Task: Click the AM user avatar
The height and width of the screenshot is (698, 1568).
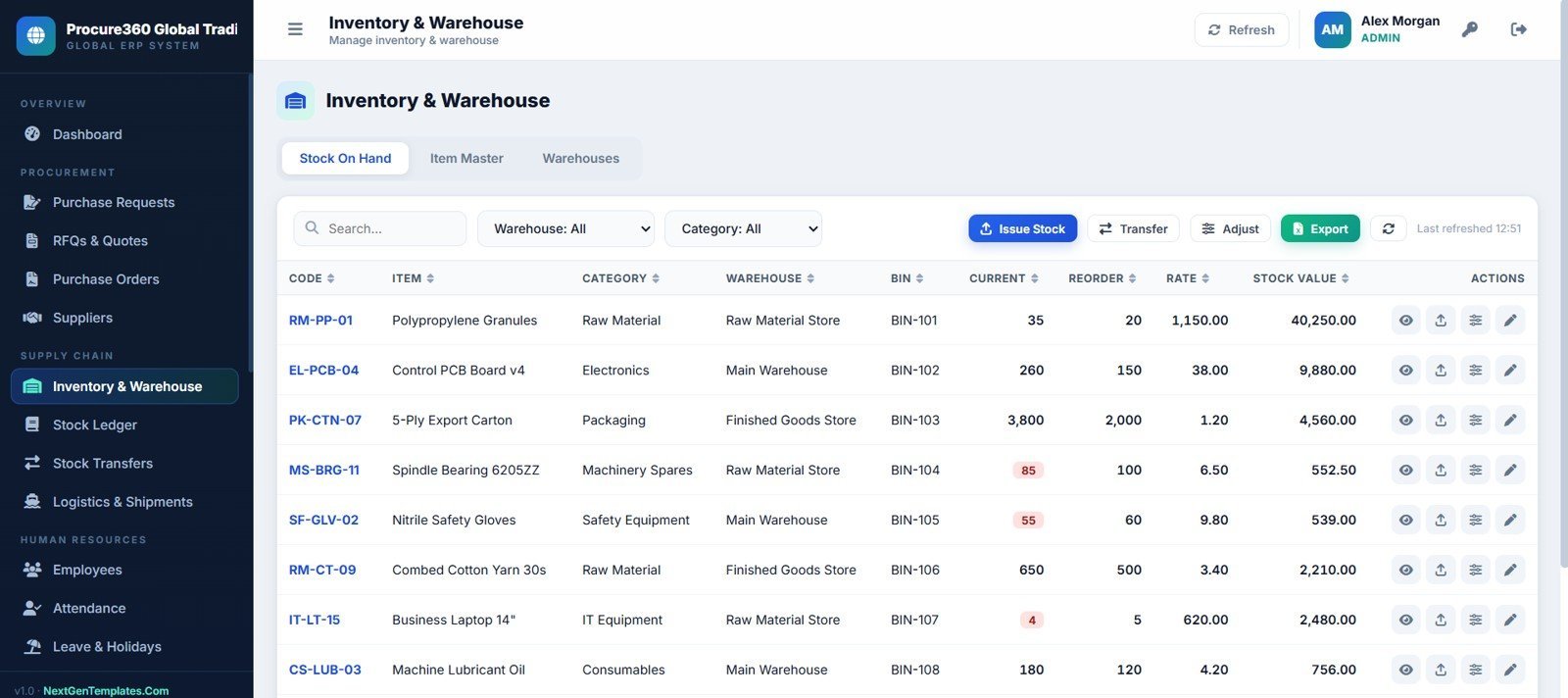Action: click(1332, 29)
